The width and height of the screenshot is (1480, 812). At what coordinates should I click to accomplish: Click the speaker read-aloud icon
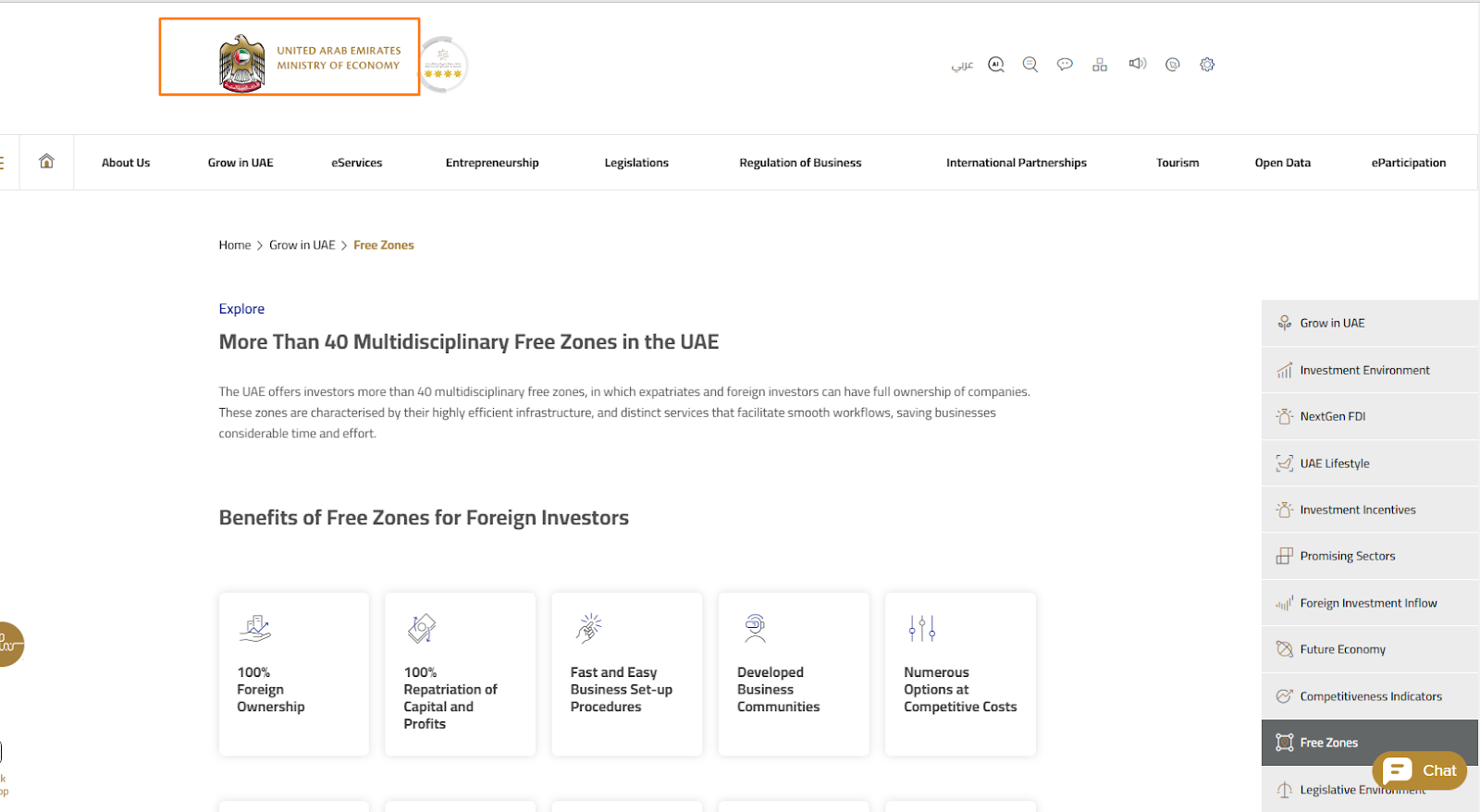click(1138, 64)
